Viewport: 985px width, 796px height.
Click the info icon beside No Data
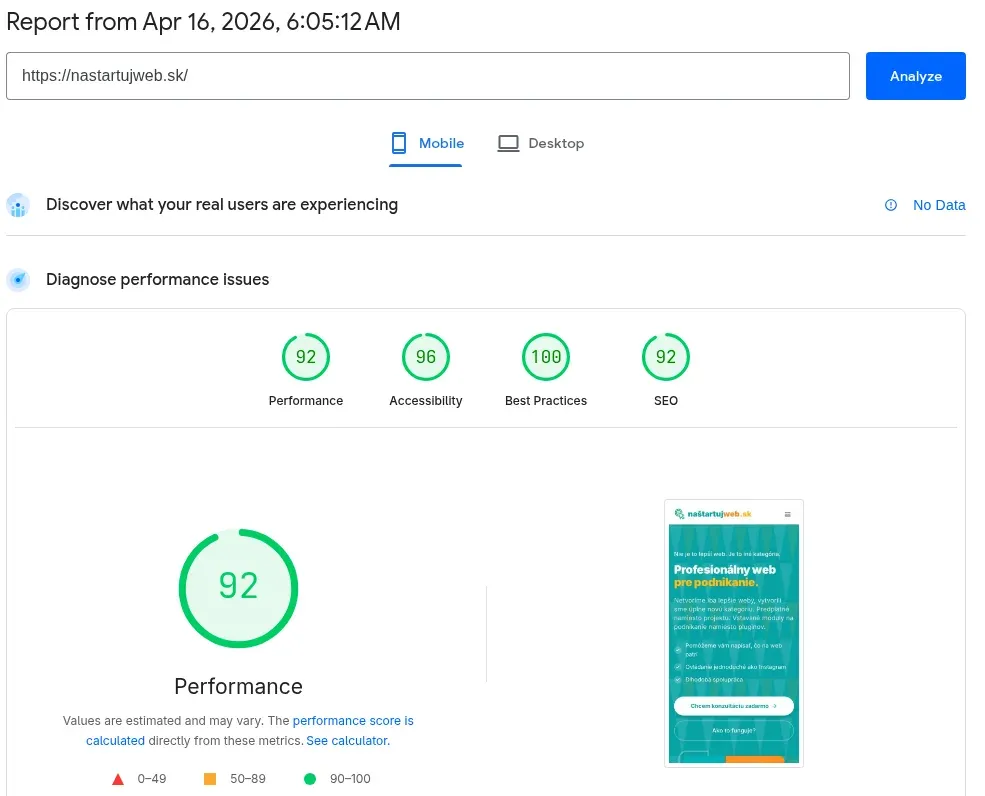click(x=891, y=205)
